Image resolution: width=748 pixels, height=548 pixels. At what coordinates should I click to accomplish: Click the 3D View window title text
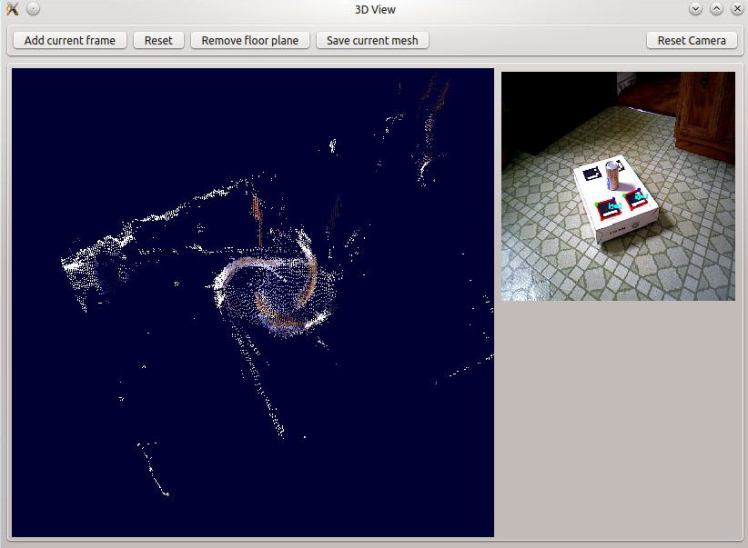coord(375,9)
